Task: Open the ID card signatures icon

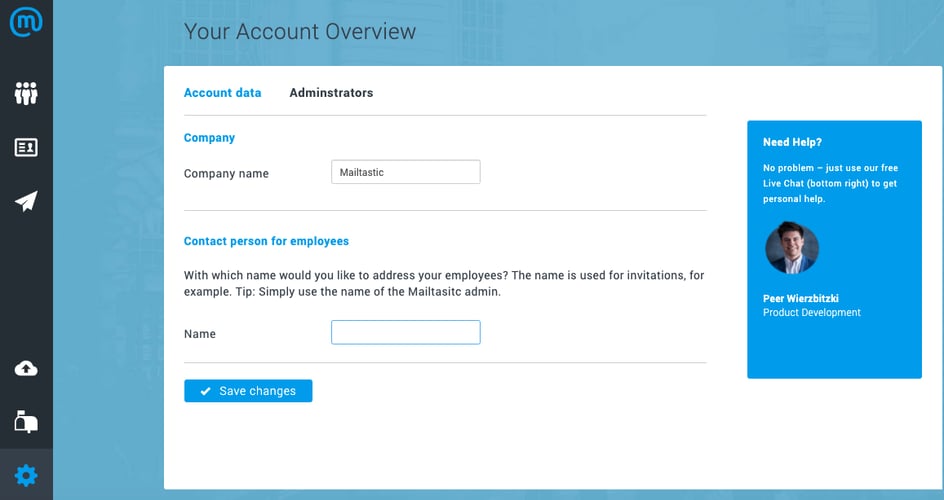Action: click(x=26, y=148)
